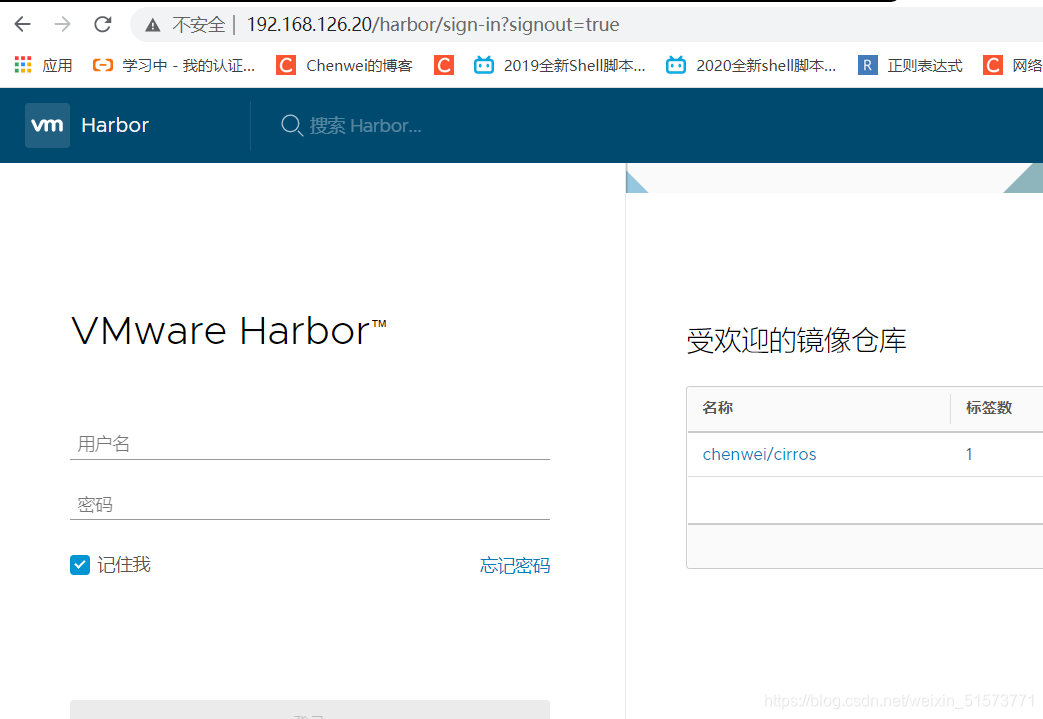1043x719 pixels.
Task: Toggle the 记住我 checkbox
Action: pyautogui.click(x=80, y=565)
